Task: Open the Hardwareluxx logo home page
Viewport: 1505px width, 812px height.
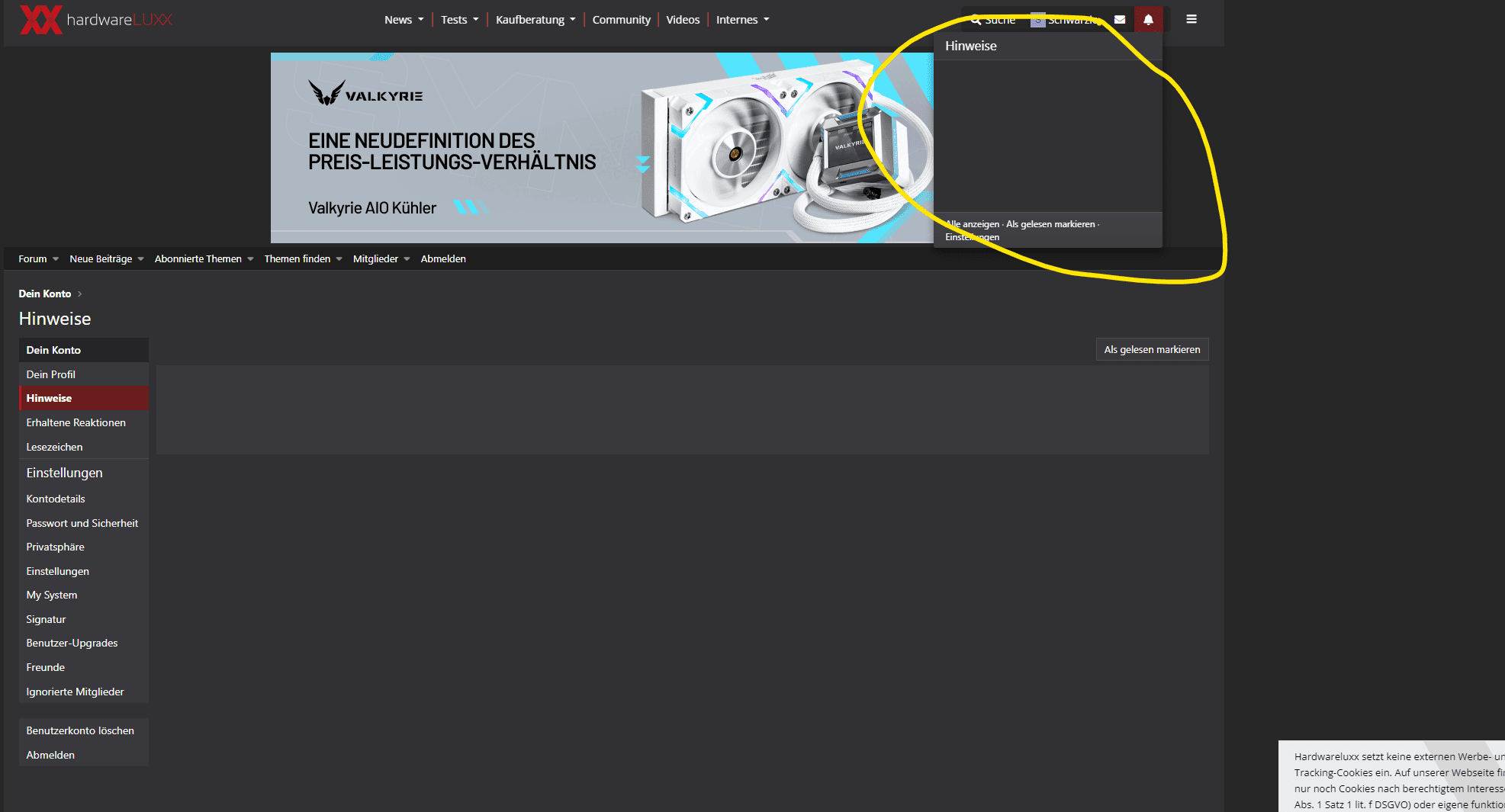Action: (x=96, y=20)
